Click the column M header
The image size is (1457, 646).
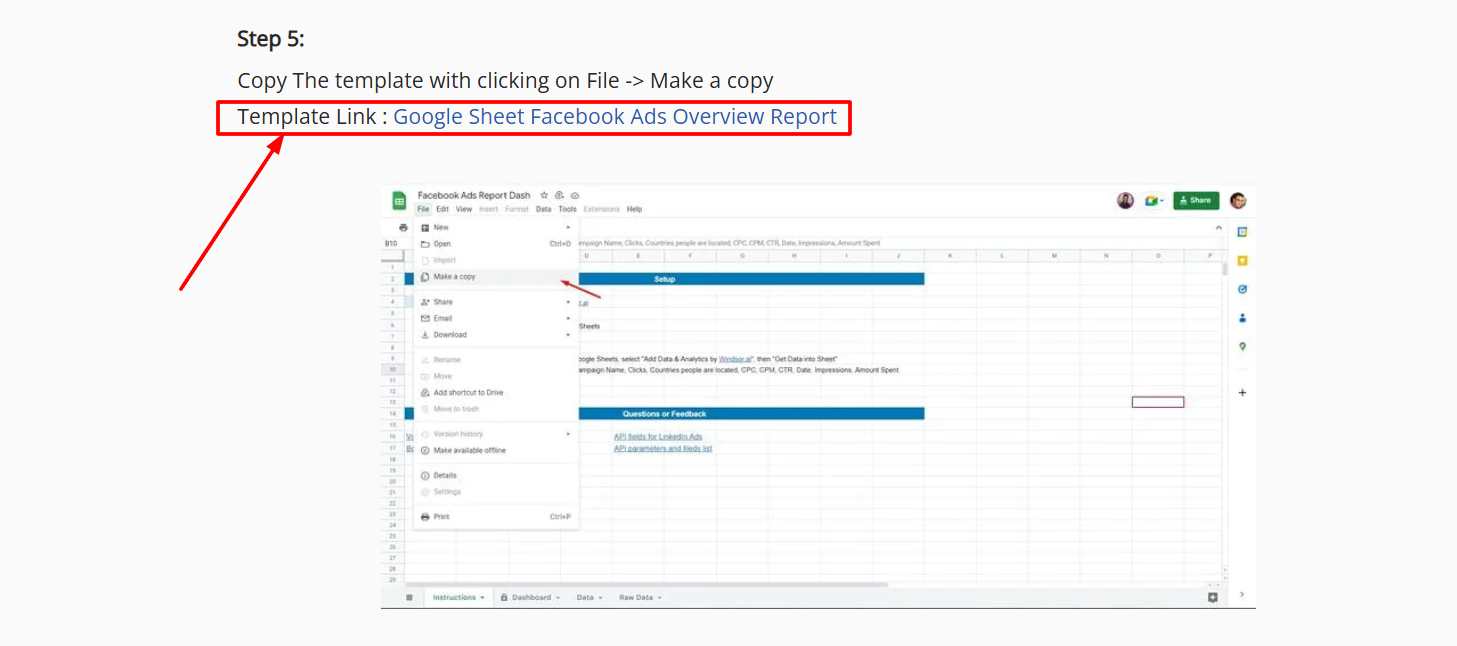coord(1054,256)
